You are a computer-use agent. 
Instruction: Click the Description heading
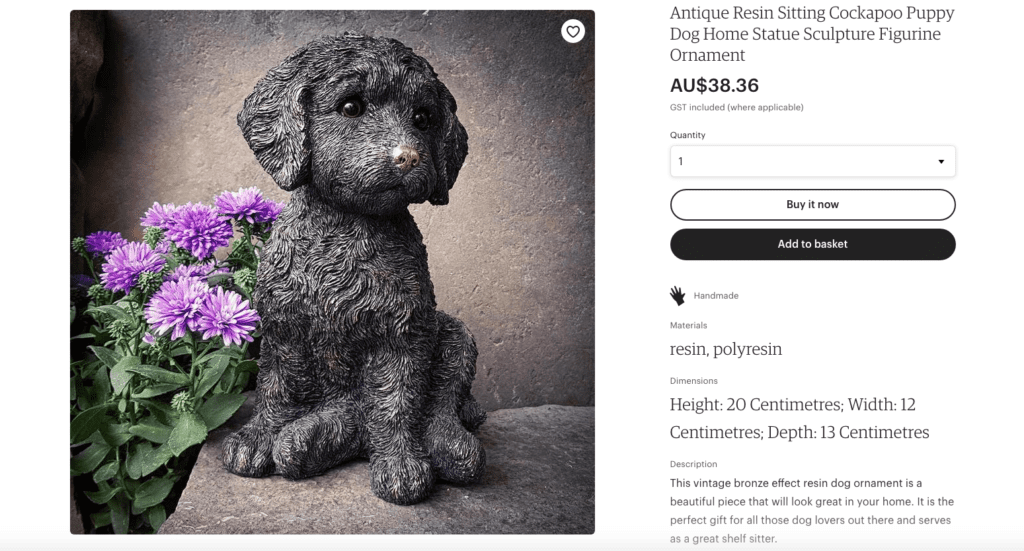coord(694,464)
